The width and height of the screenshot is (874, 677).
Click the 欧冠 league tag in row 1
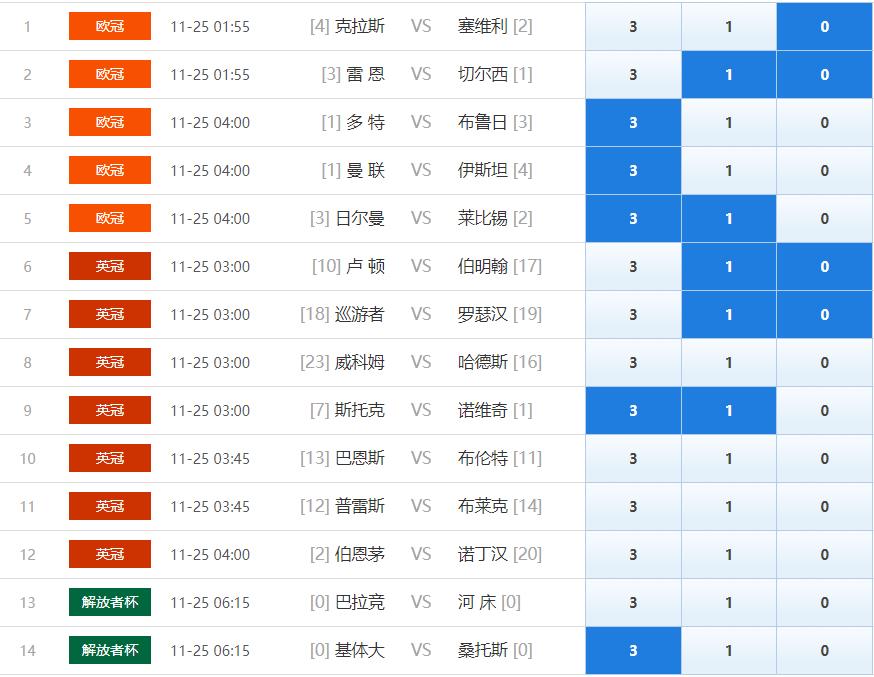tap(110, 26)
